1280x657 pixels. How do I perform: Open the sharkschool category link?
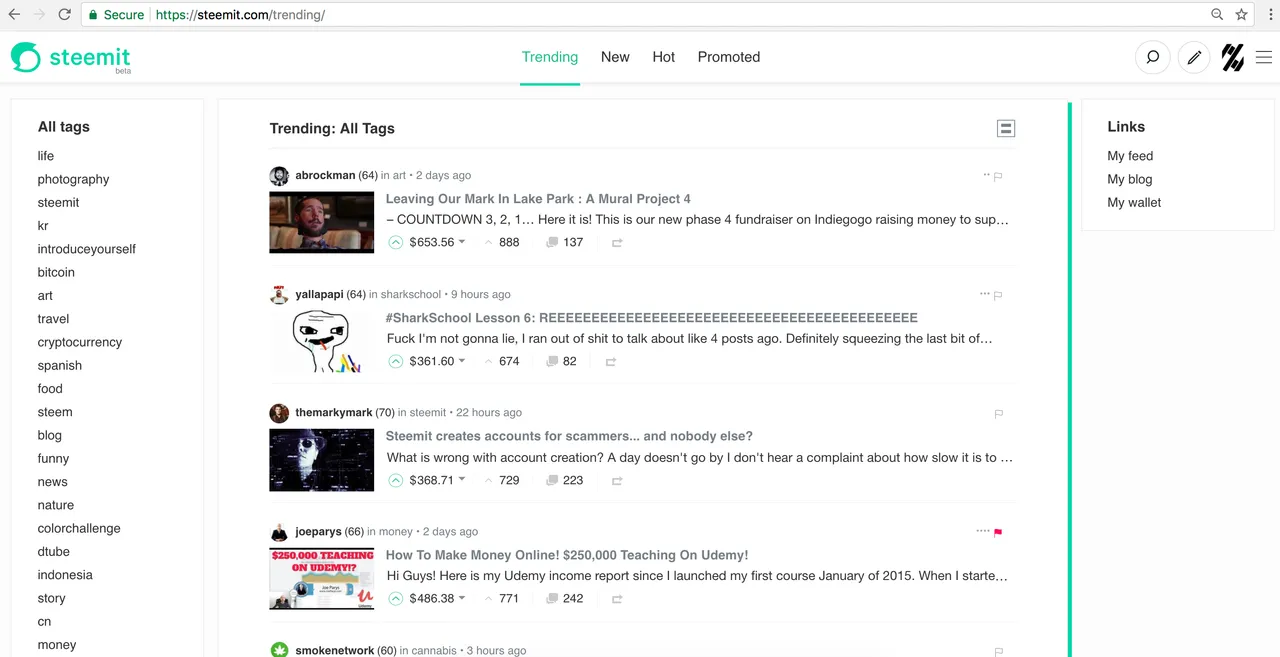coord(411,294)
